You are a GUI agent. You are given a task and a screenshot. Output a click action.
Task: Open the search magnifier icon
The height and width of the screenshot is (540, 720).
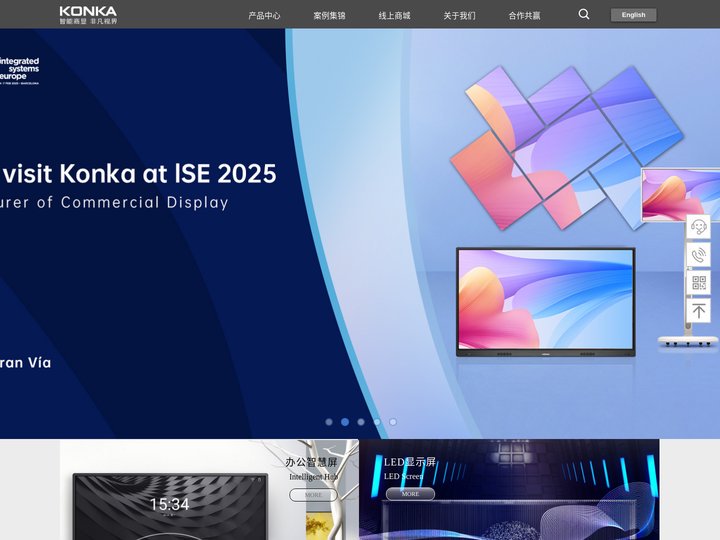pos(584,14)
